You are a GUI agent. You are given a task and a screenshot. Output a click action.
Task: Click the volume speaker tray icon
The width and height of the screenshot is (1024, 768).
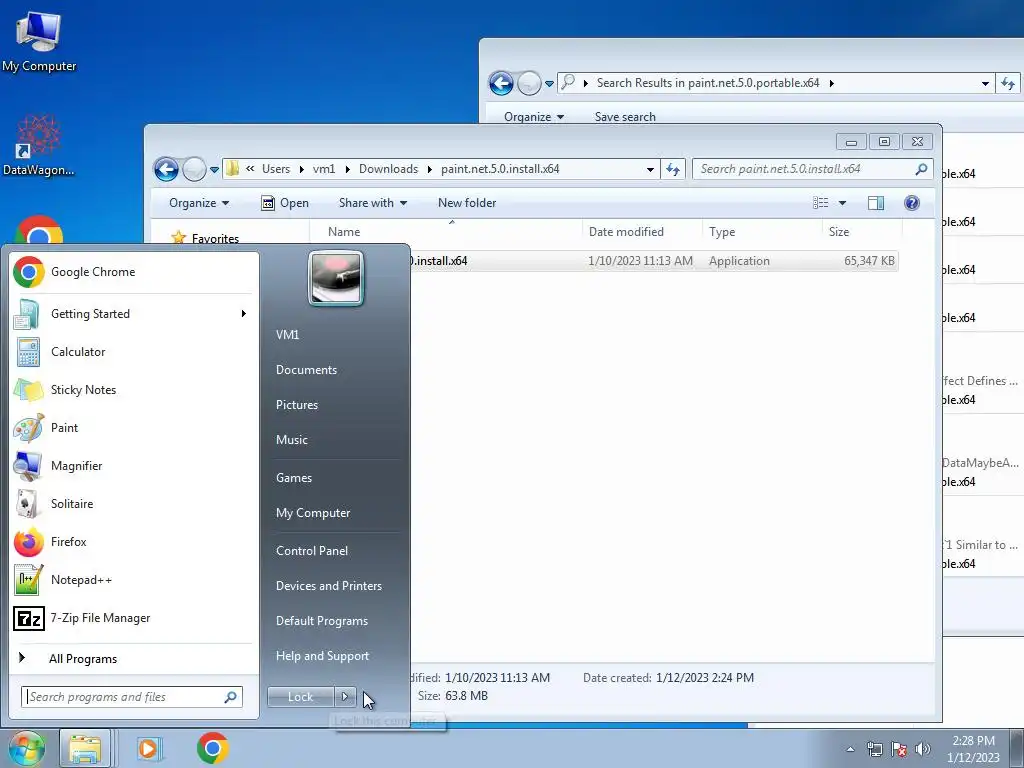923,749
